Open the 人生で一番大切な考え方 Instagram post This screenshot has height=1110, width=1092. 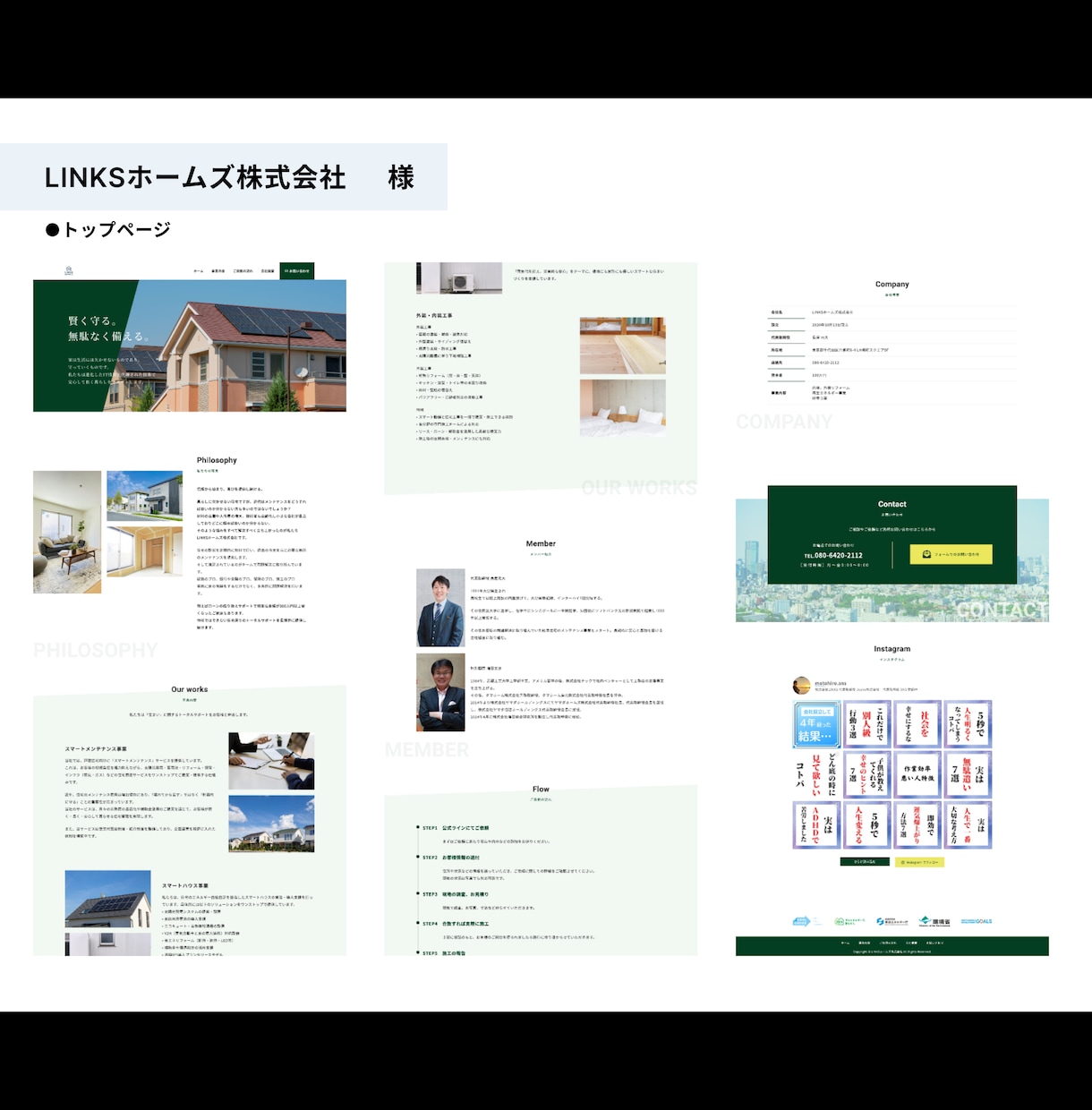pyautogui.click(x=968, y=824)
